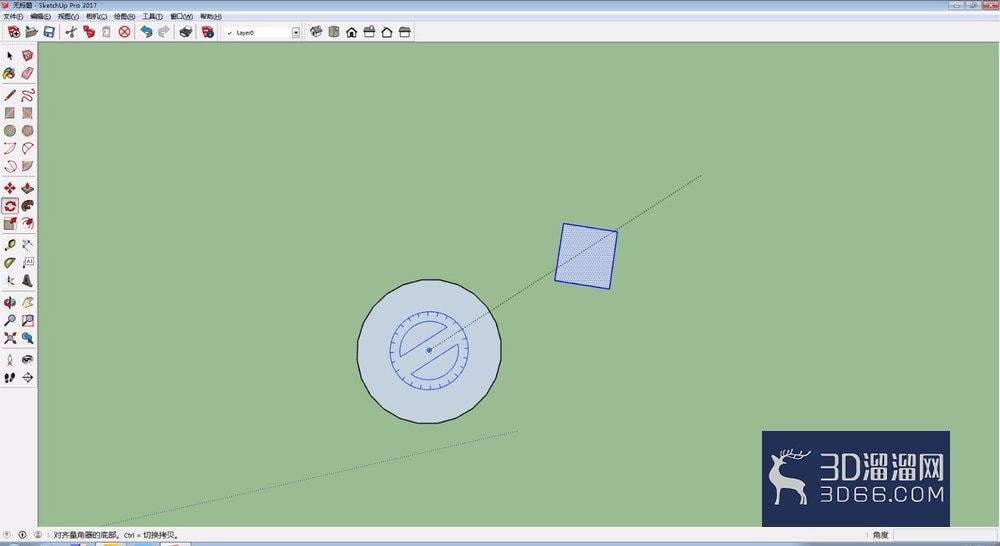Click the Cut scissors icon

(x=71, y=32)
